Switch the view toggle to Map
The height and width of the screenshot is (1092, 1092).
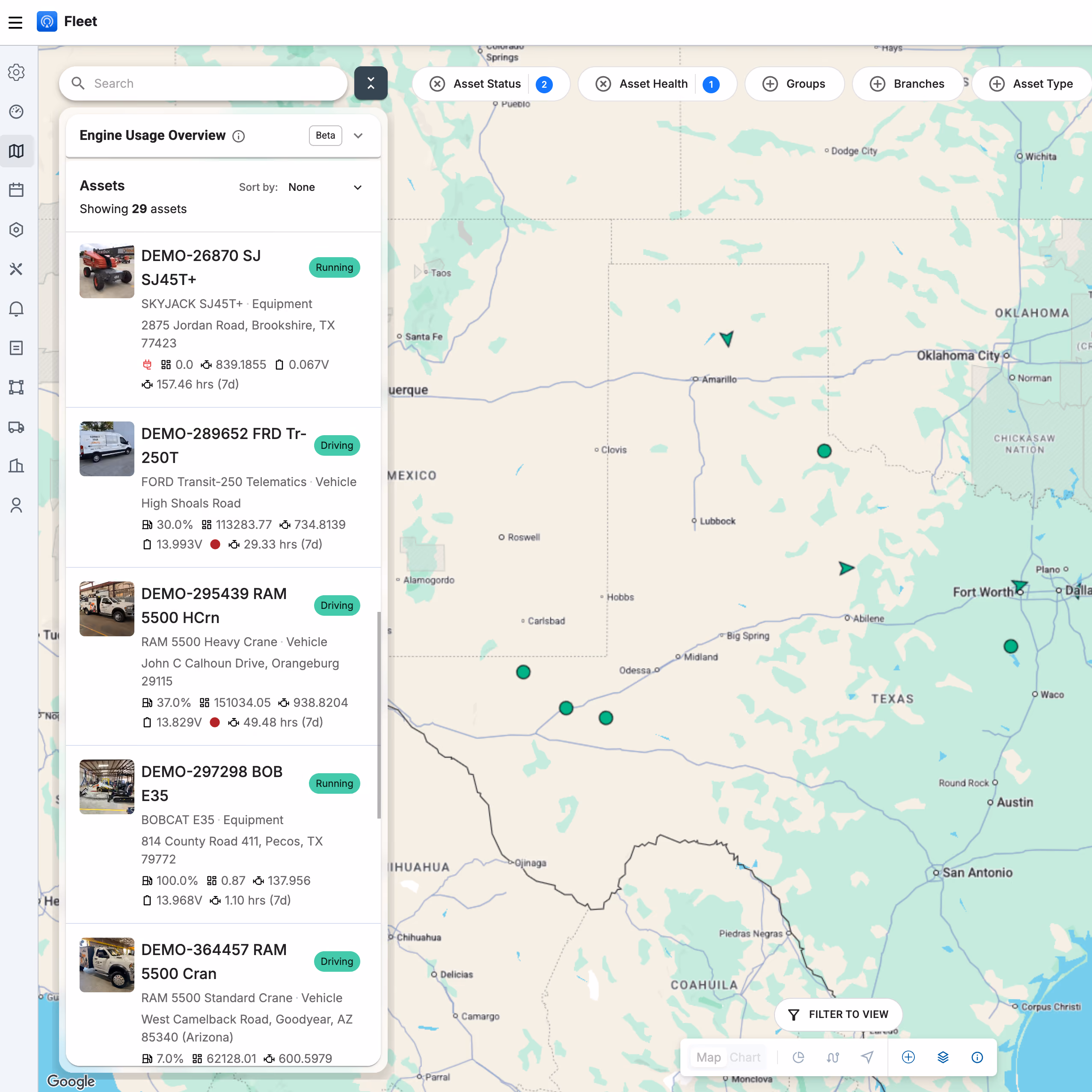pos(708,1057)
